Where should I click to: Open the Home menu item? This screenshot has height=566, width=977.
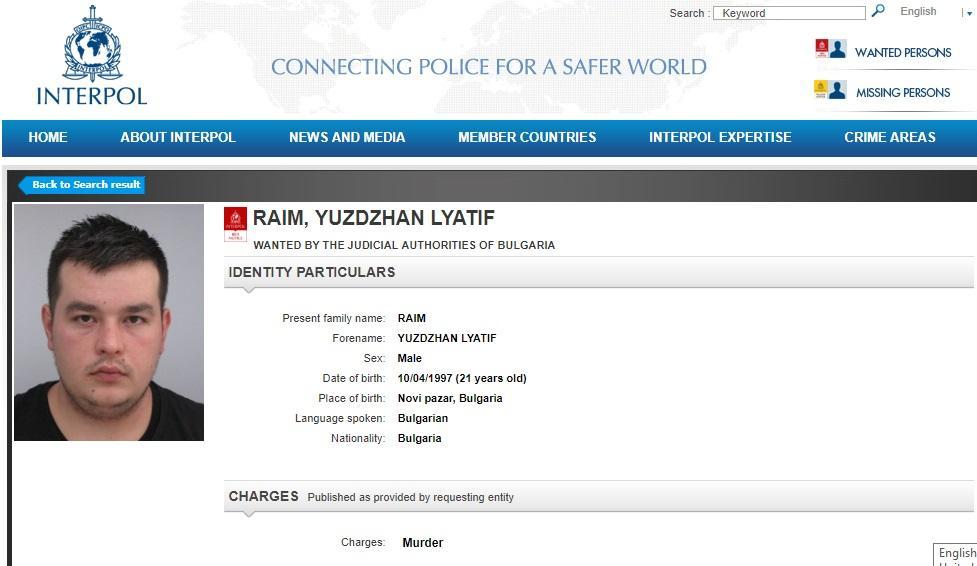coord(48,138)
